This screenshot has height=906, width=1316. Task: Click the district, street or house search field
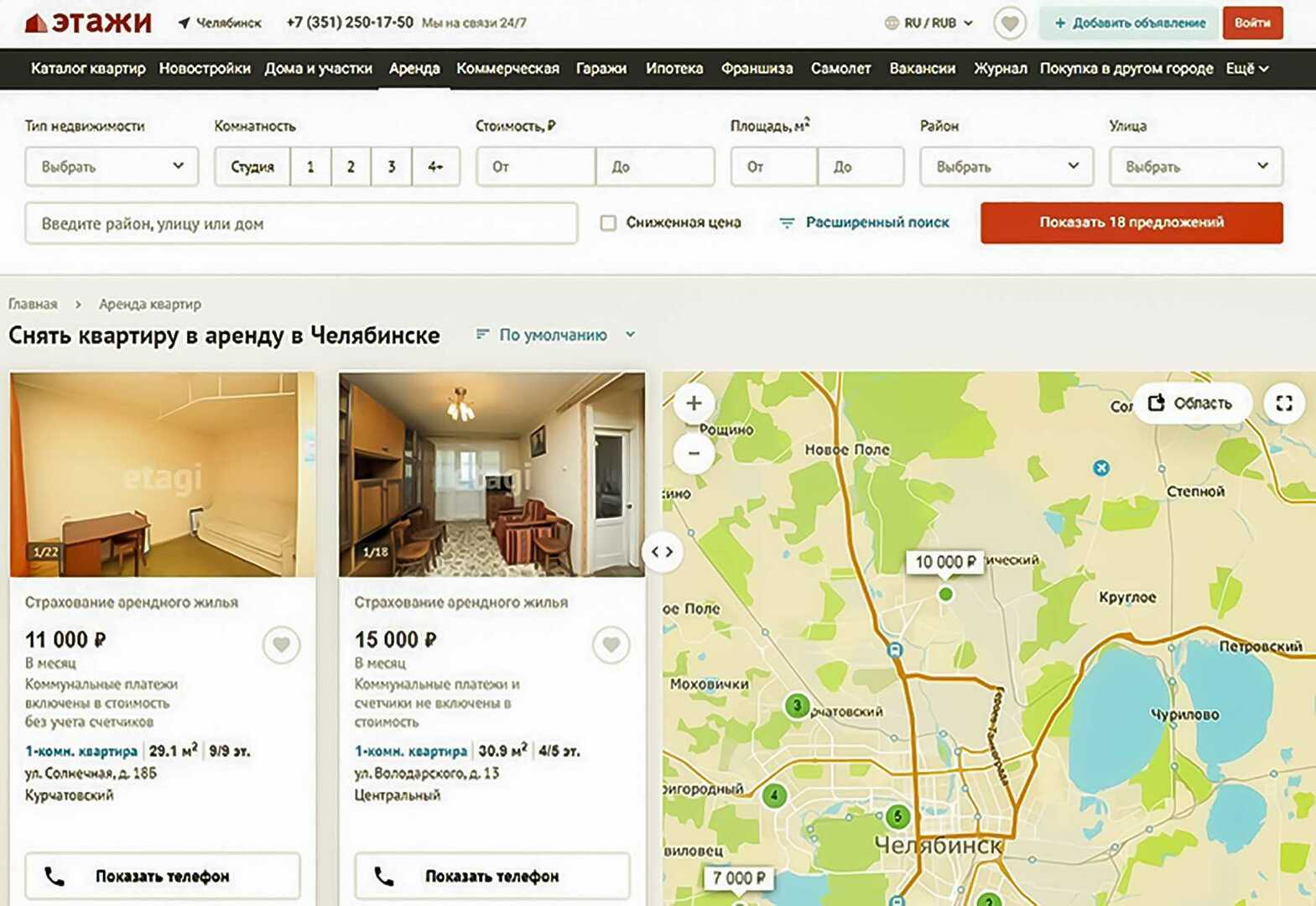tap(301, 224)
